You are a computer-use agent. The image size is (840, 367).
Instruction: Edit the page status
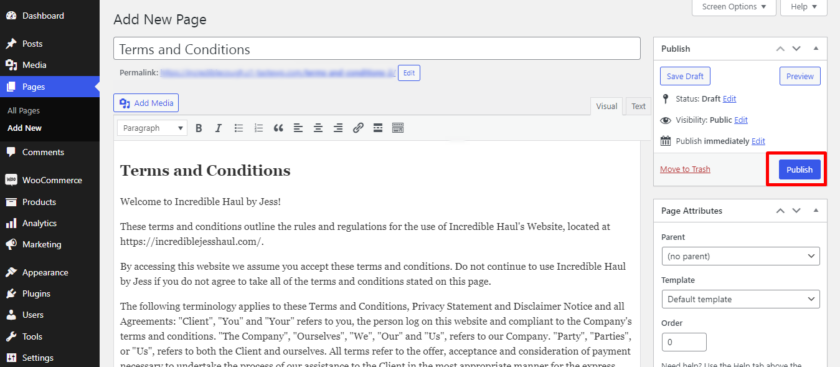pyautogui.click(x=730, y=99)
